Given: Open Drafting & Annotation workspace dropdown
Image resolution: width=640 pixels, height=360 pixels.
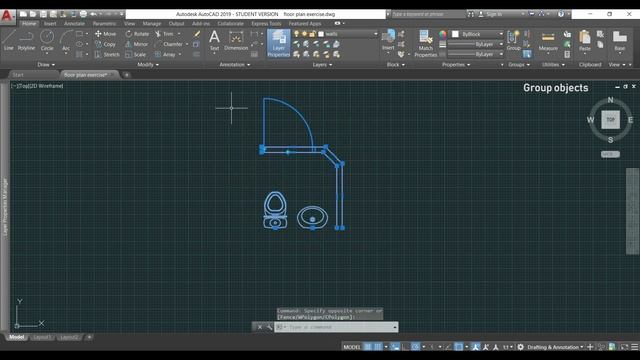Looking at the screenshot, I should click(x=555, y=347).
